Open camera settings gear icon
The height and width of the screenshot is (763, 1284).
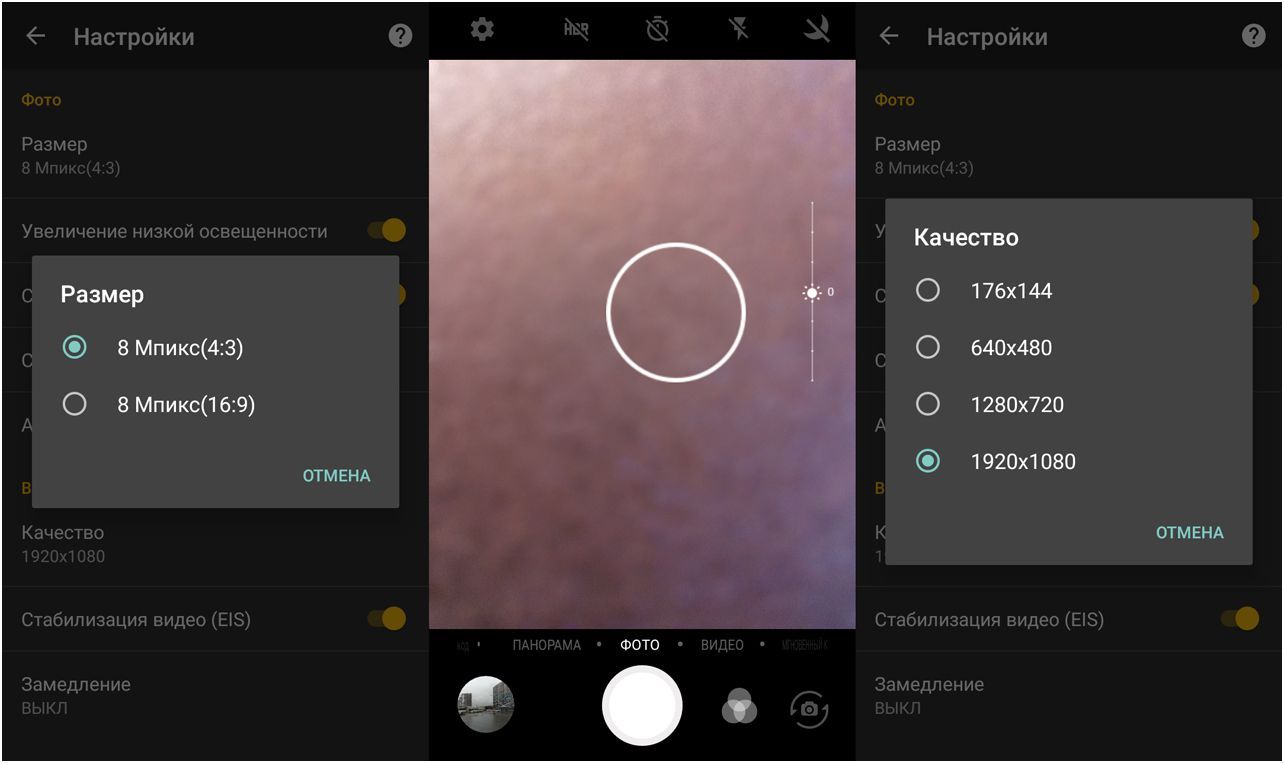pos(482,30)
